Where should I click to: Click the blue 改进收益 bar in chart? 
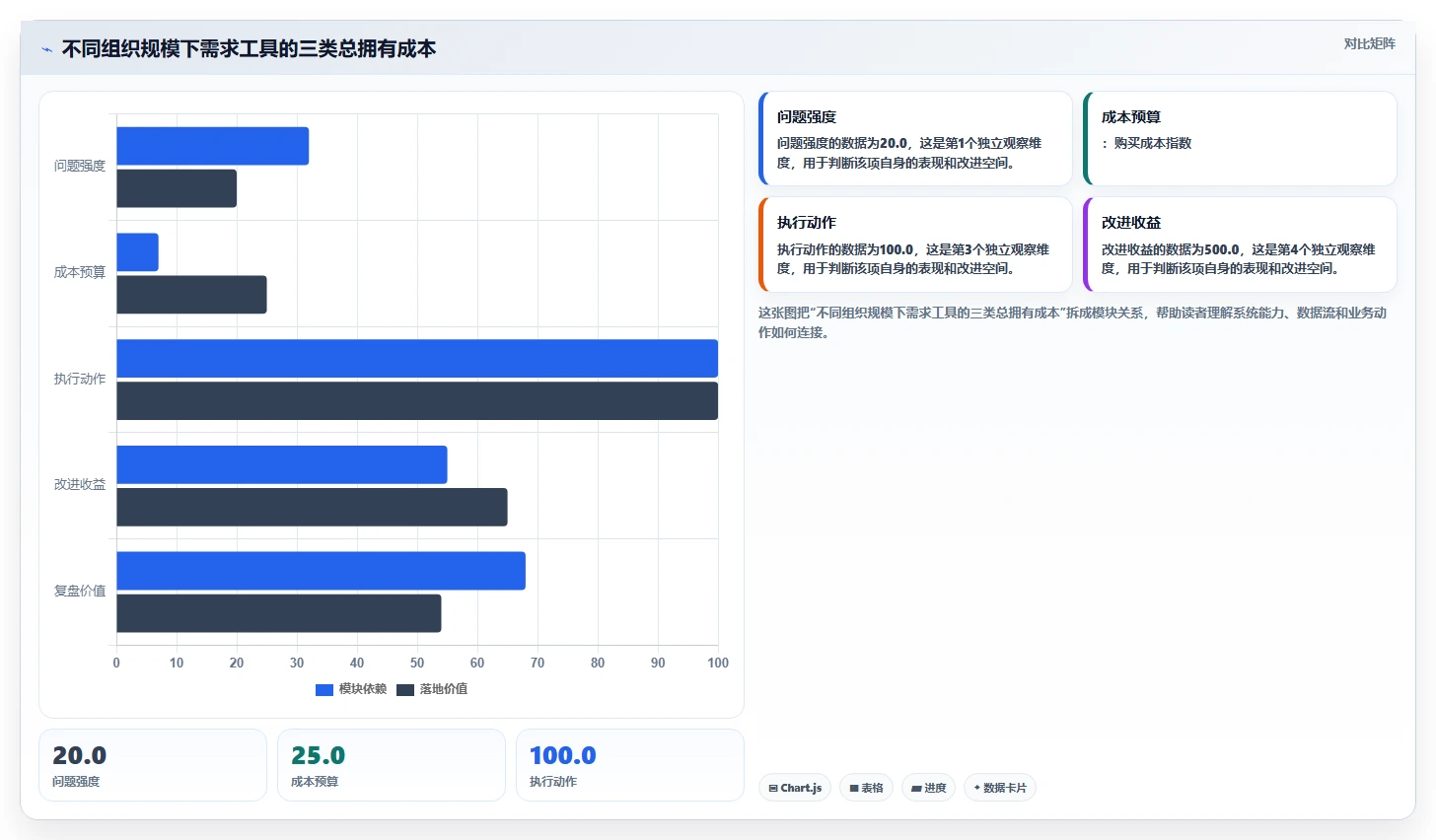[x=282, y=464]
